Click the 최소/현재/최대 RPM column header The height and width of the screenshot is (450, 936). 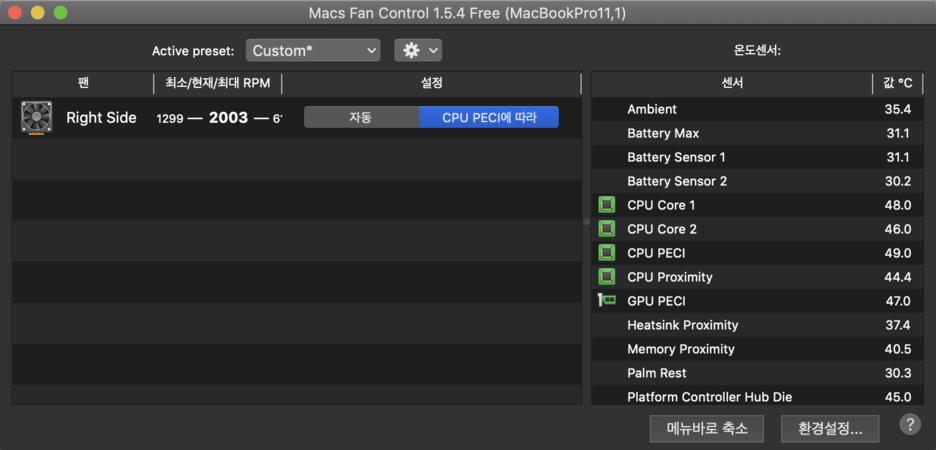[x=218, y=84]
